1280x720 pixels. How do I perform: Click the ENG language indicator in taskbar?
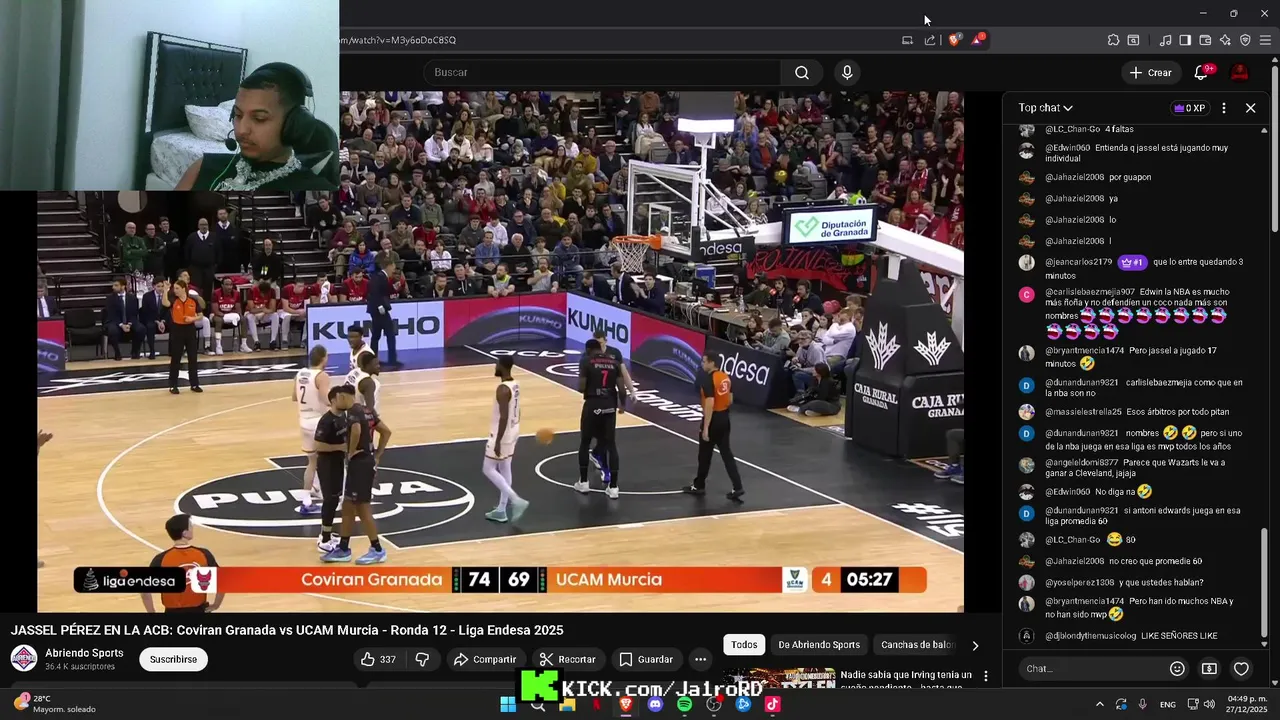[x=1167, y=704]
